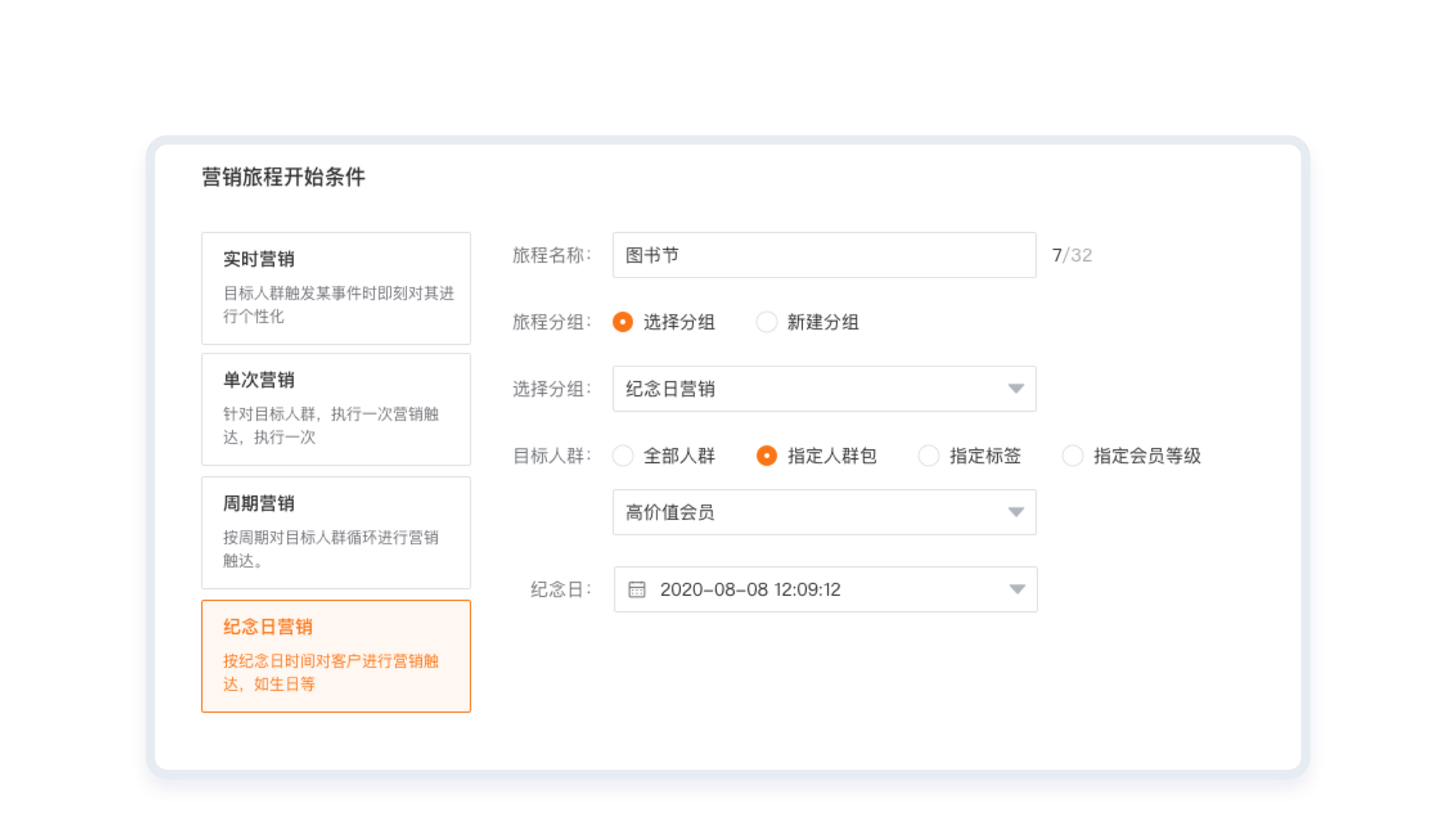
Task: Choose the 指定人群包 radio option
Action: pos(766,456)
